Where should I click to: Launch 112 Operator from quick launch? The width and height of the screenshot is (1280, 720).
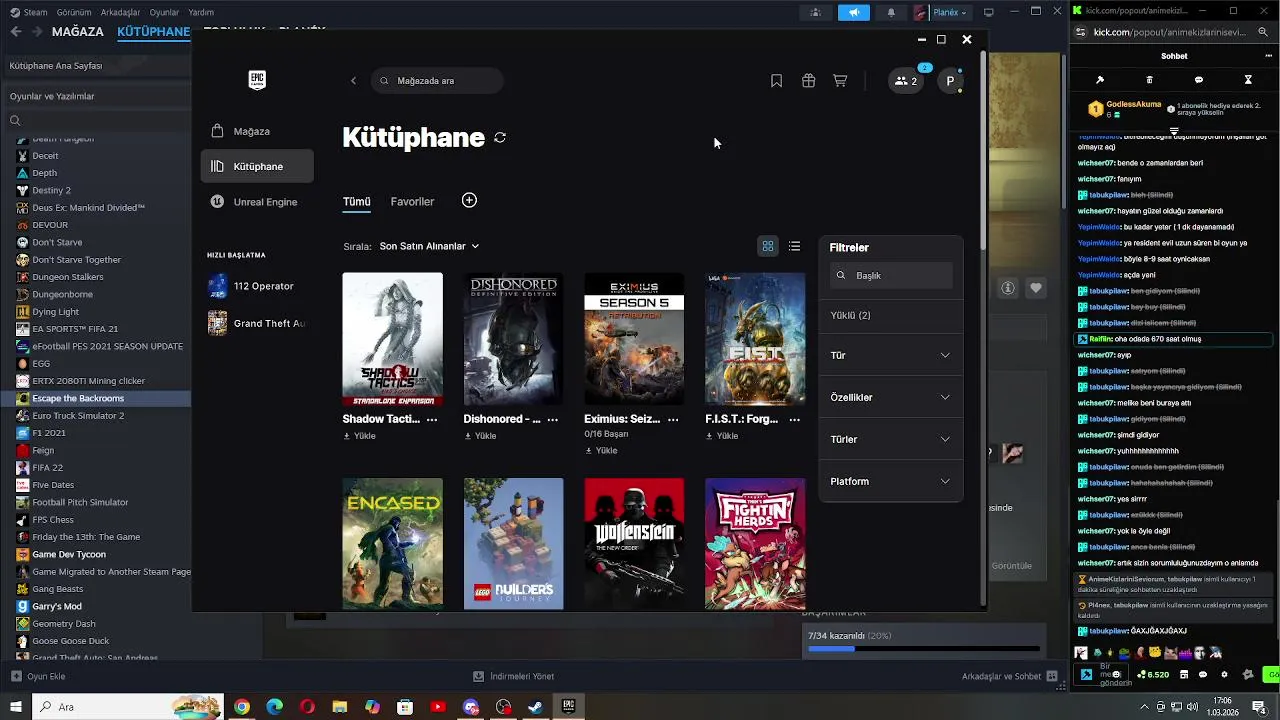click(257, 286)
